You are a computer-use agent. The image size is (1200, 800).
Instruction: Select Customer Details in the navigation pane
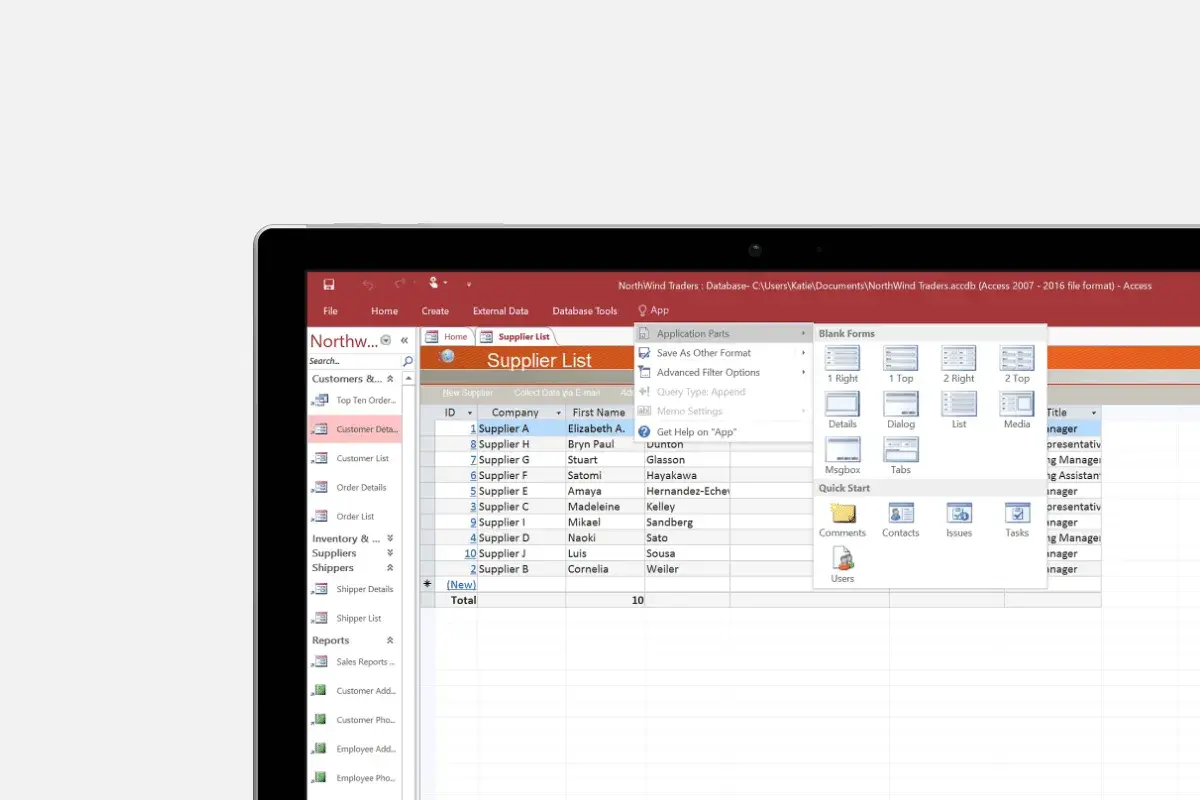click(354, 429)
